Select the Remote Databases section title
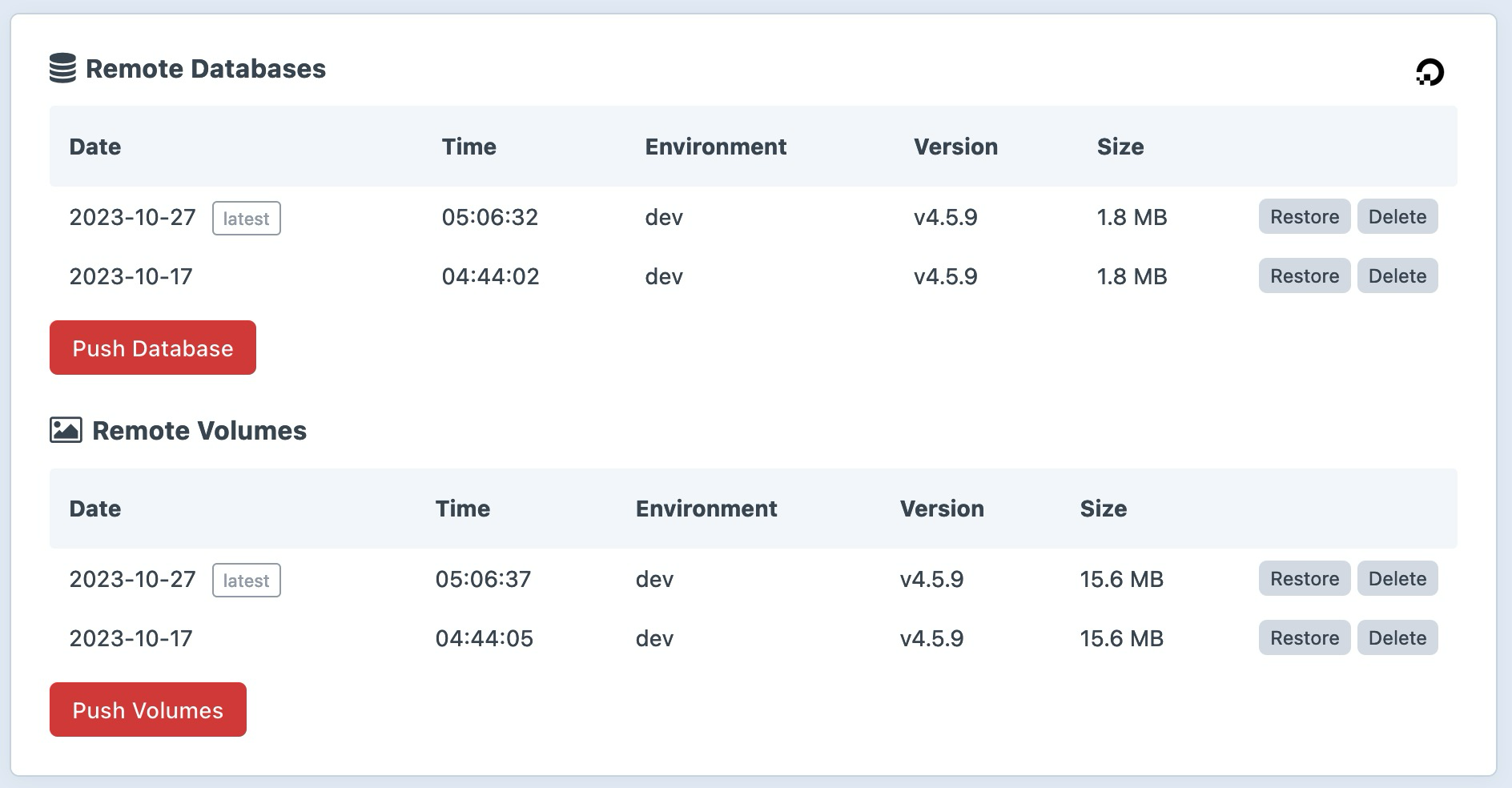The height and width of the screenshot is (788, 1512). coord(206,68)
